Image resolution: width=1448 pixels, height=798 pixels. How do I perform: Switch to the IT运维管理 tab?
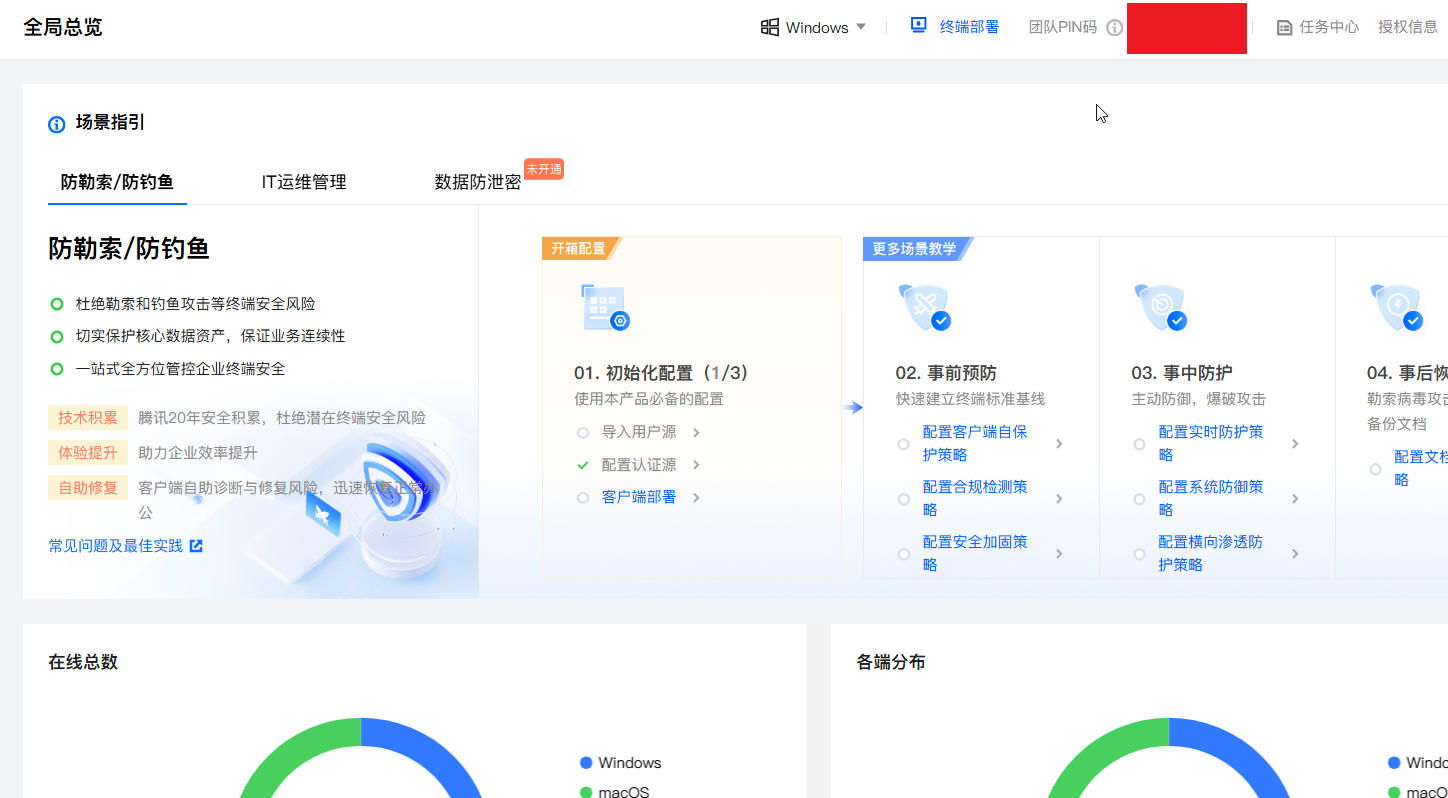pos(304,182)
